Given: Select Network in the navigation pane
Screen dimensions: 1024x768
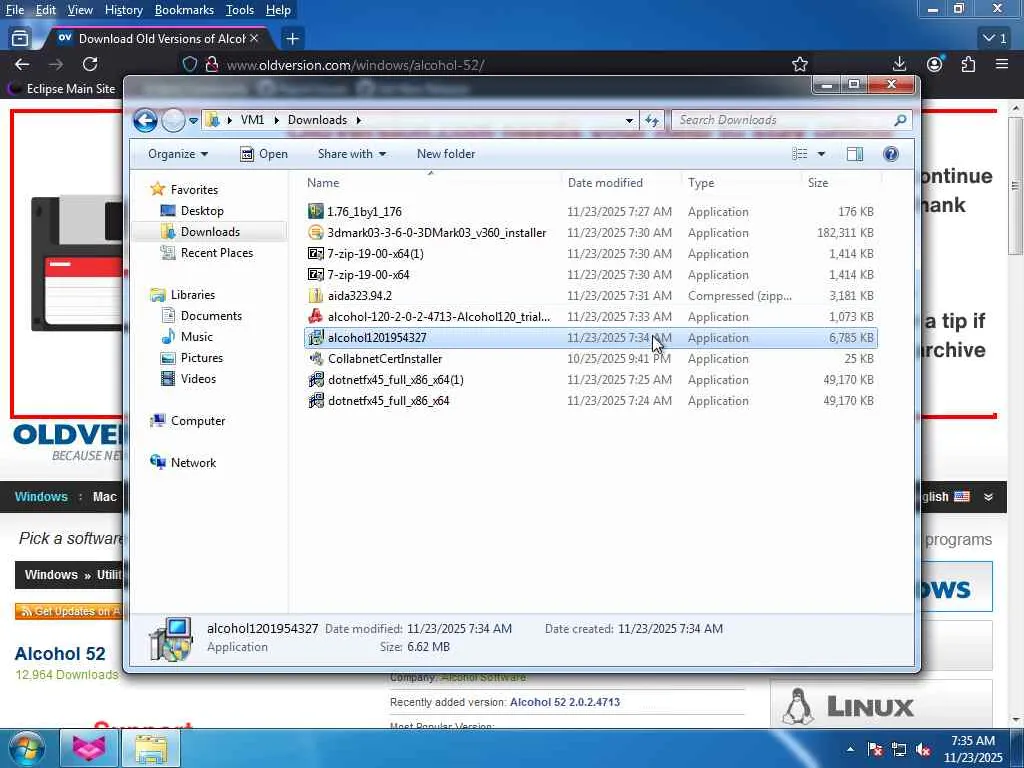Looking at the screenshot, I should pyautogui.click(x=193, y=462).
